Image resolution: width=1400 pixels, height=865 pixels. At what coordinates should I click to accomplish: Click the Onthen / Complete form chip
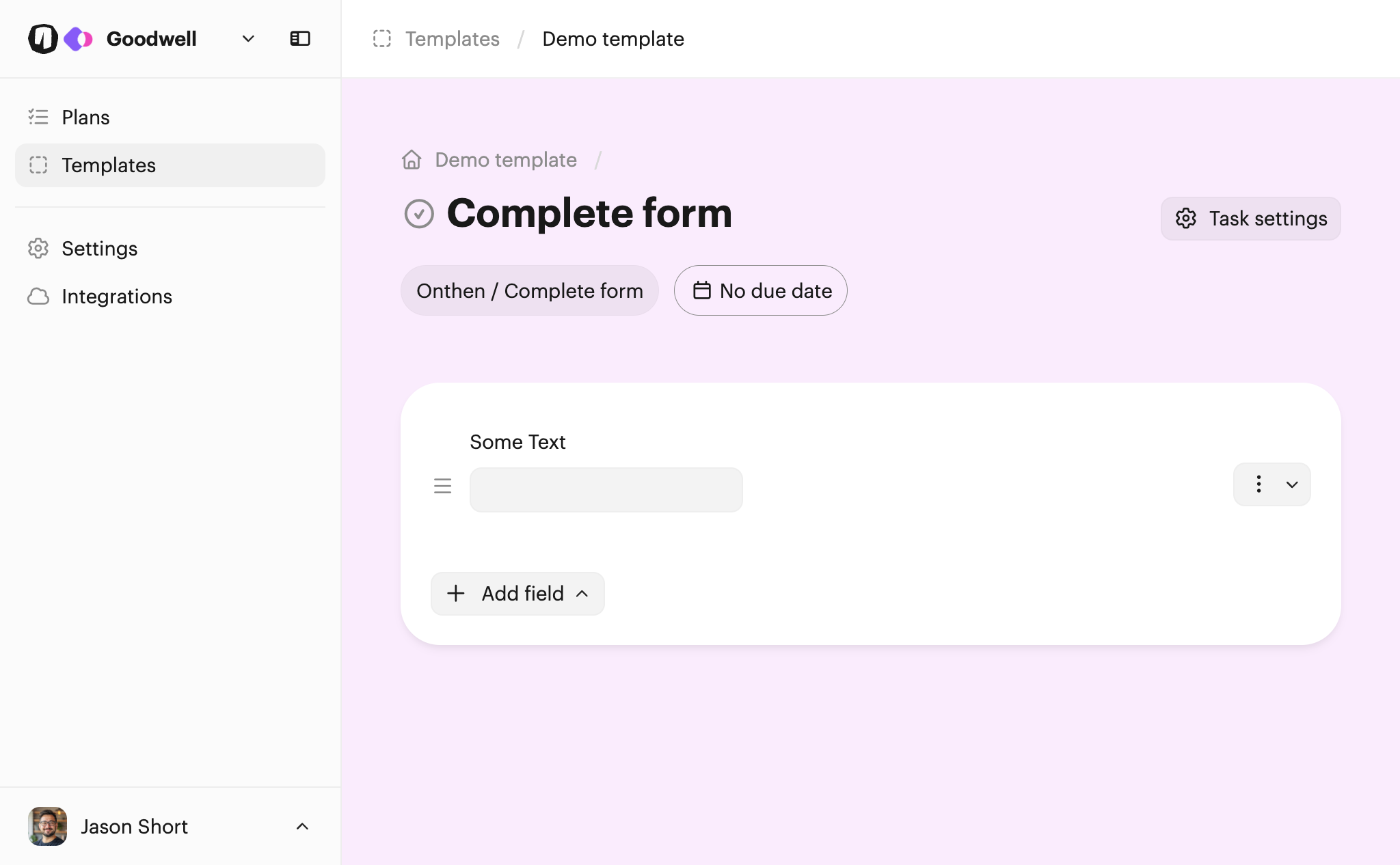tap(530, 290)
